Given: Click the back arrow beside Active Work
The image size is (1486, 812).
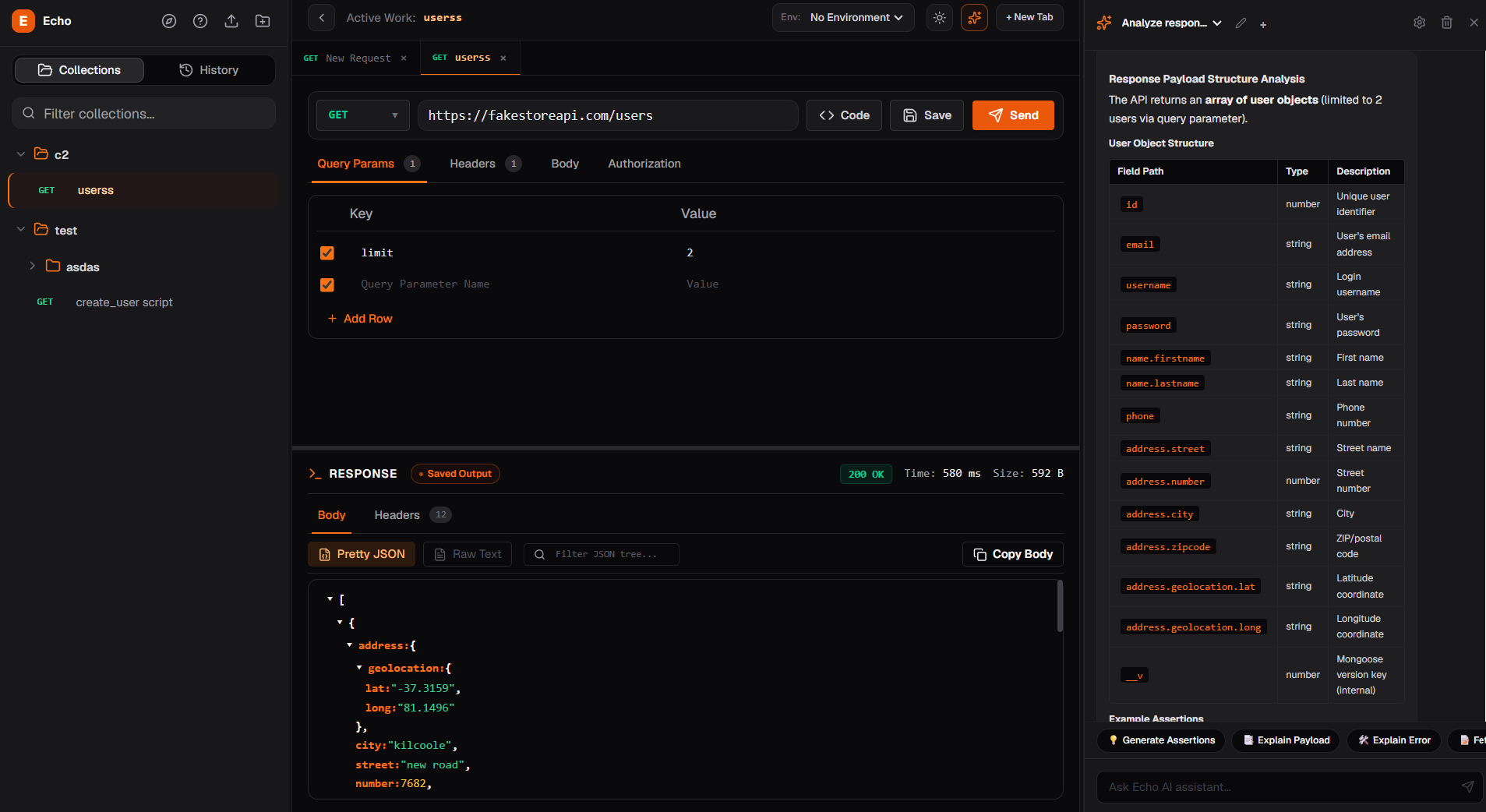Looking at the screenshot, I should point(321,17).
